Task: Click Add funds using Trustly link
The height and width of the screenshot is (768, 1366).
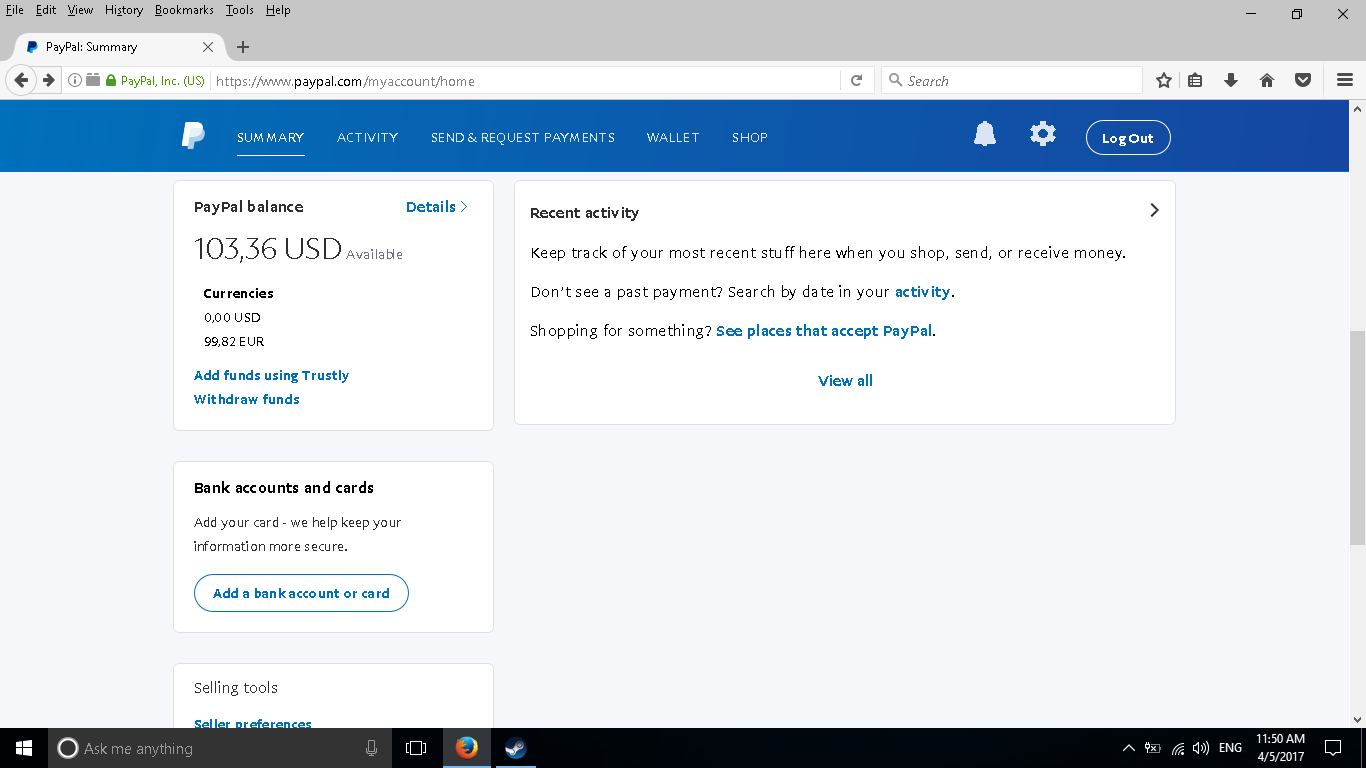Action: click(271, 376)
